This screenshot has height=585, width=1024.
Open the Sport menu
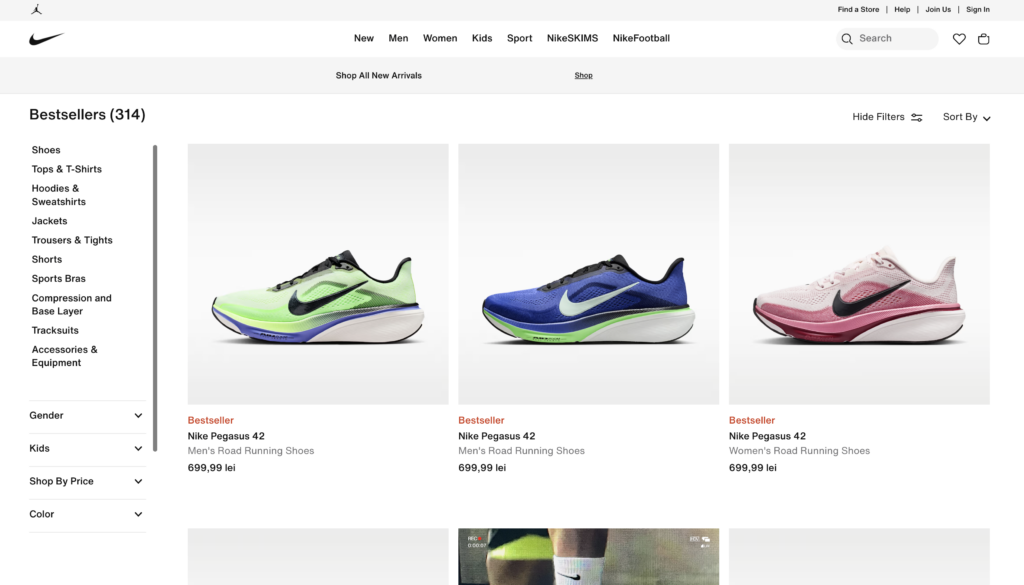[x=520, y=38]
